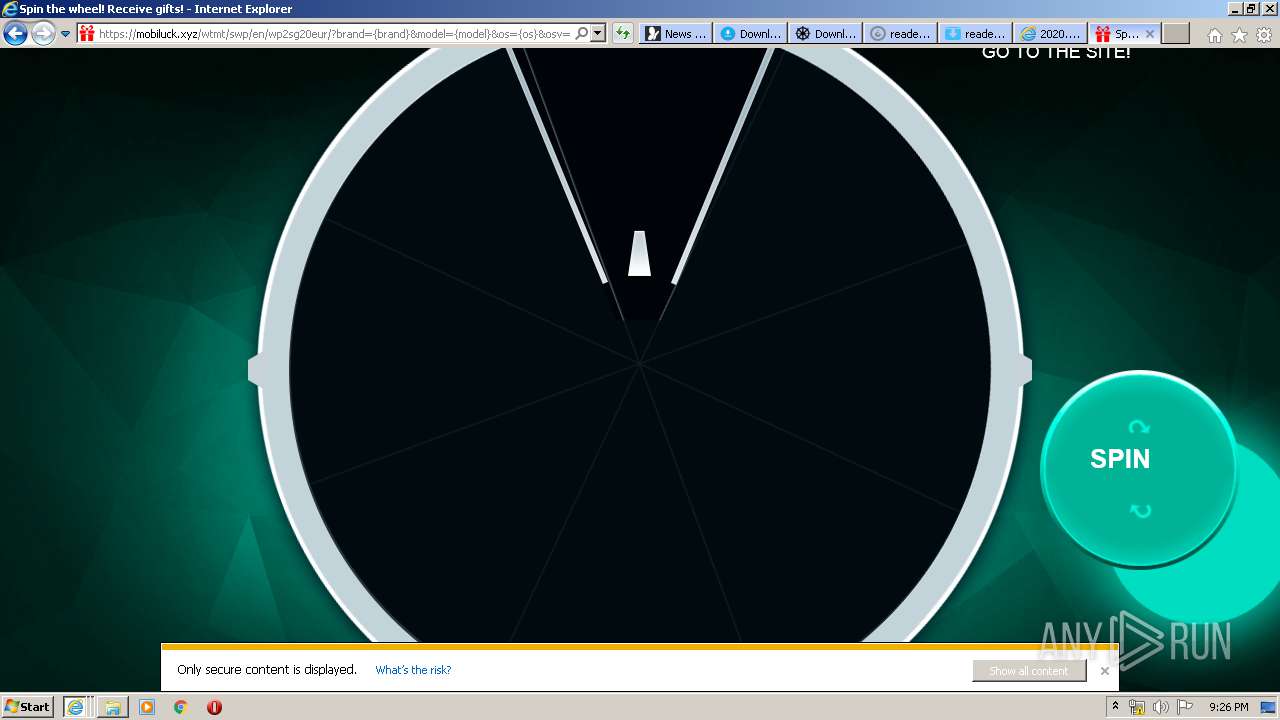Open the Windows Start menu

click(x=28, y=706)
